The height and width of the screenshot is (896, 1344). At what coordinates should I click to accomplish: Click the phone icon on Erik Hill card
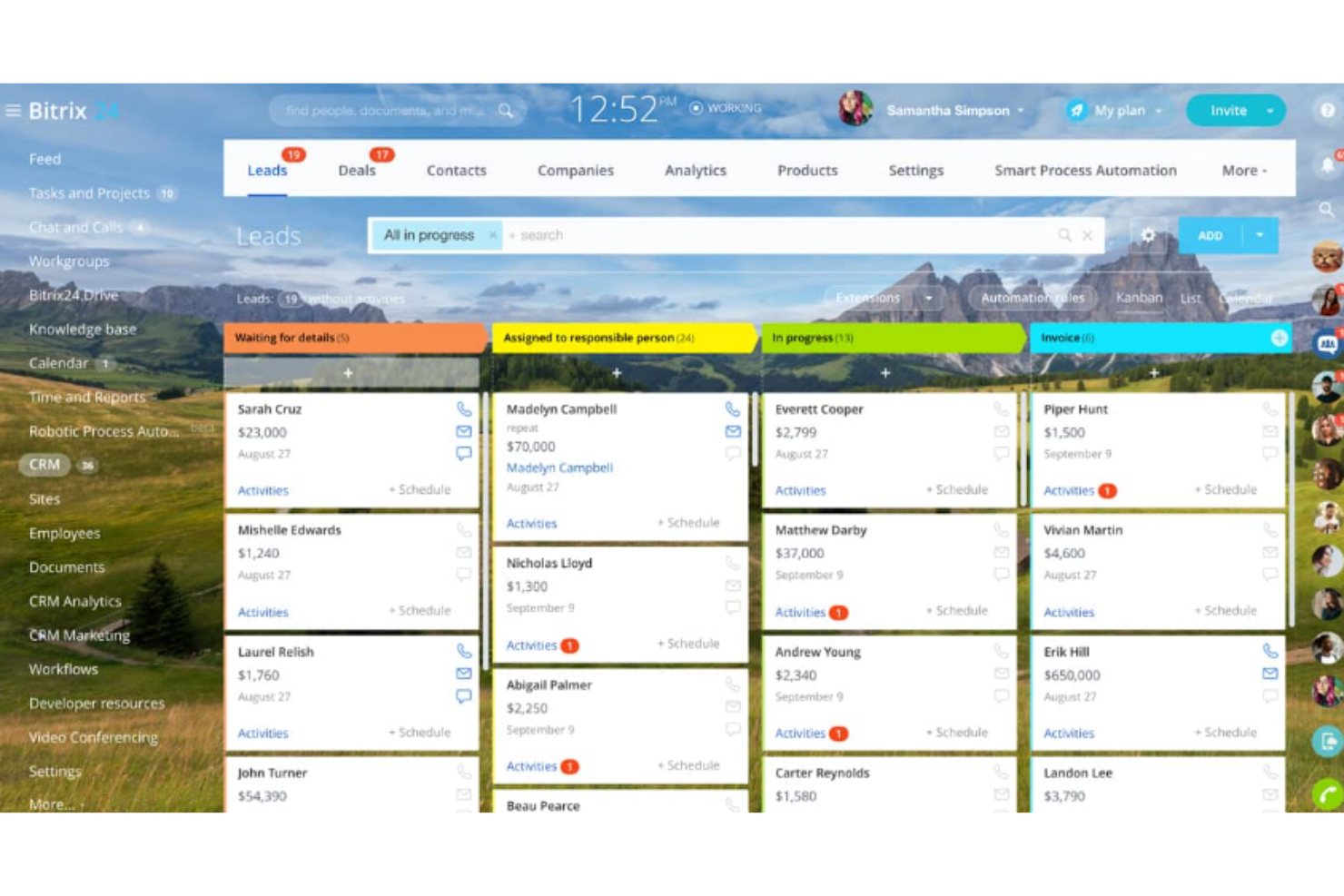point(1270,652)
